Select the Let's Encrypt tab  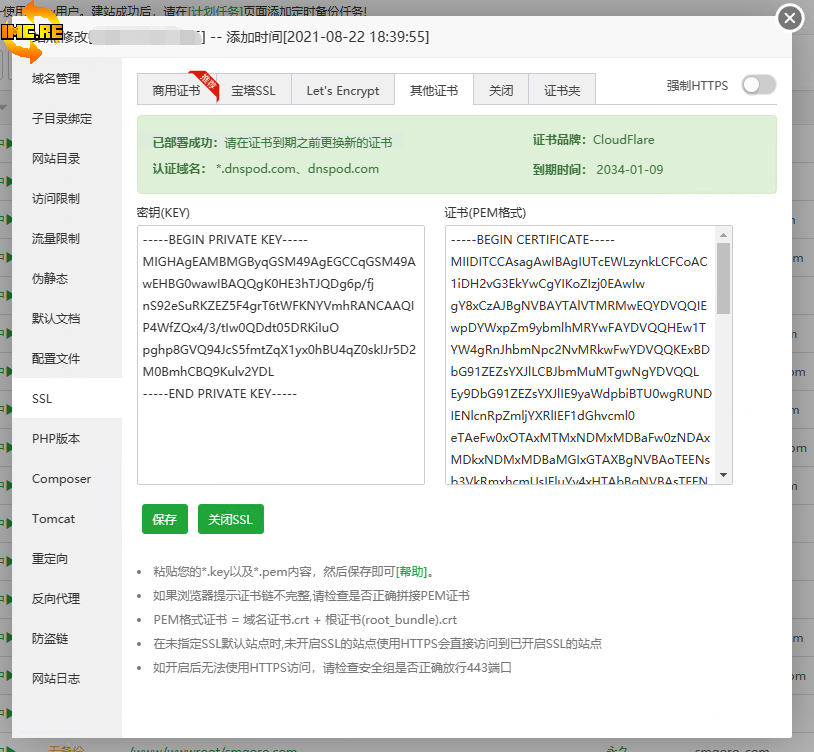click(342, 91)
